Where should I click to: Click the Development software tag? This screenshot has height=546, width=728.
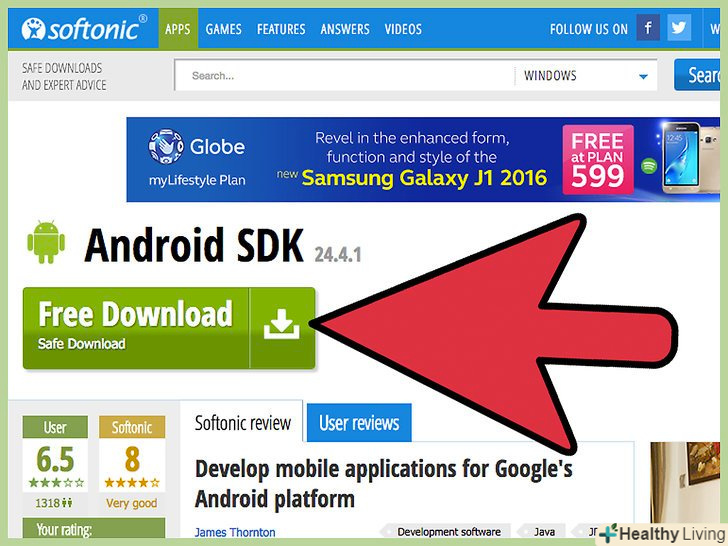[x=448, y=532]
